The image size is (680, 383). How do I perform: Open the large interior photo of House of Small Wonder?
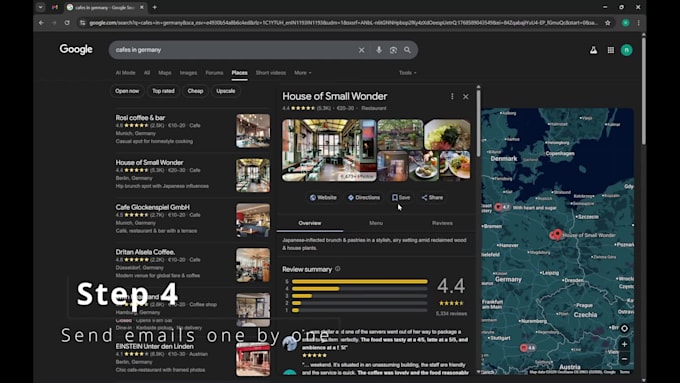(x=329, y=150)
